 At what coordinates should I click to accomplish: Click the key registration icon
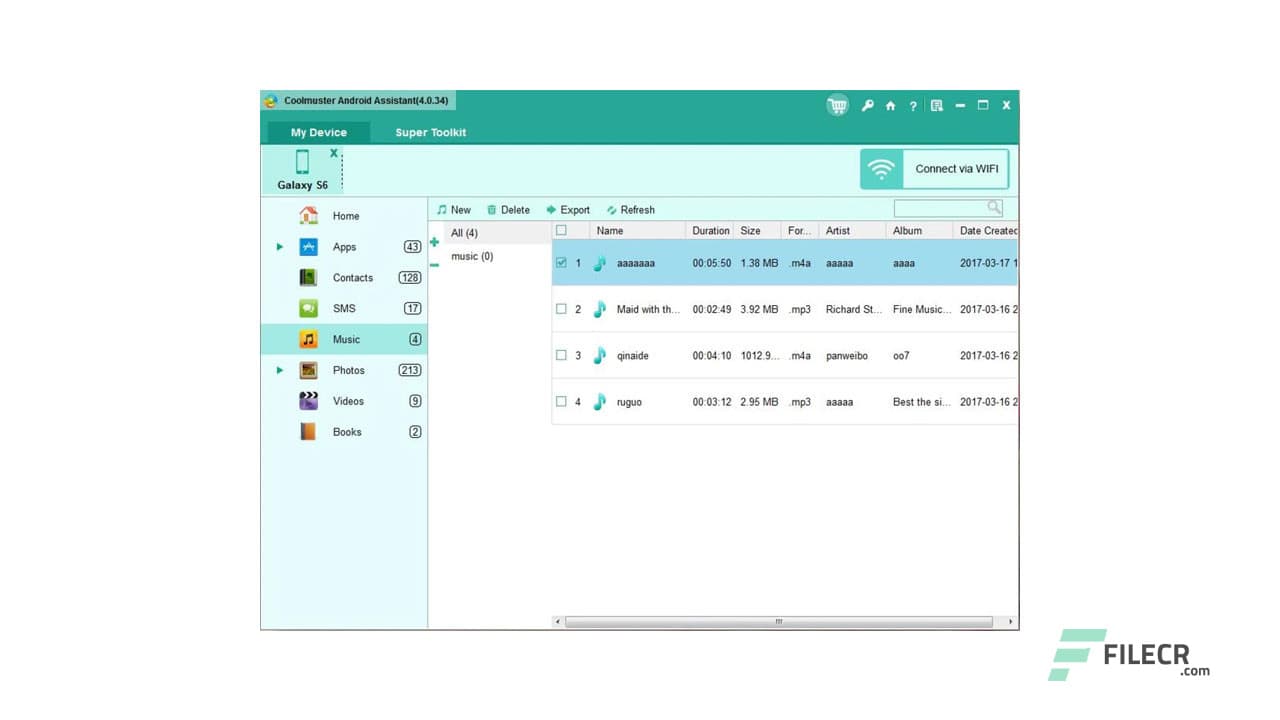pyautogui.click(x=867, y=105)
